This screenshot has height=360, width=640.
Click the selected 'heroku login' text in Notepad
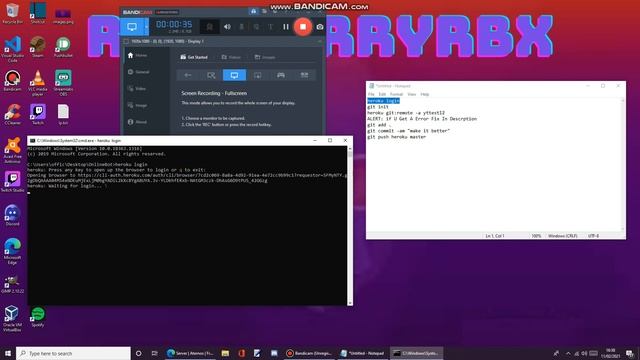(x=383, y=101)
